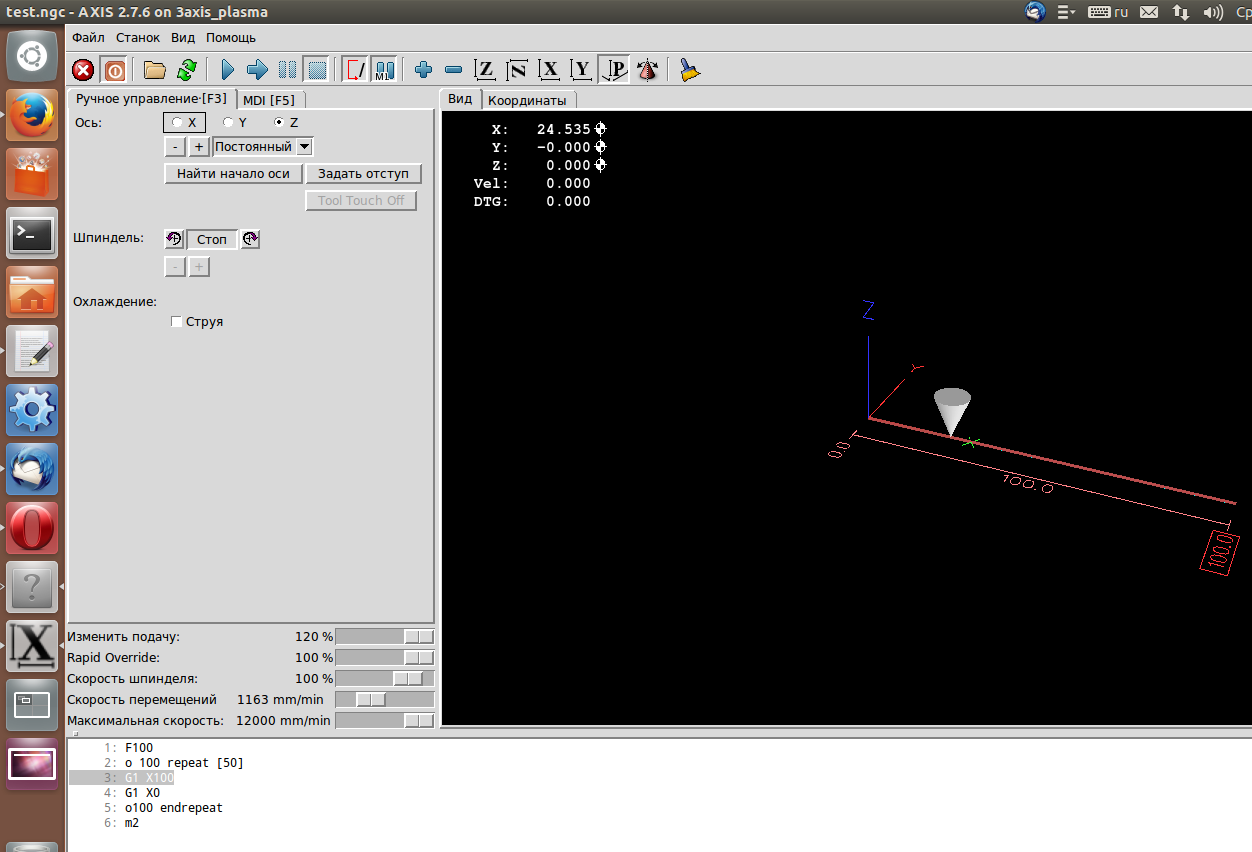Screen dimensions: 1252x852
Task: Select the Вид preview tab
Action: (x=460, y=98)
